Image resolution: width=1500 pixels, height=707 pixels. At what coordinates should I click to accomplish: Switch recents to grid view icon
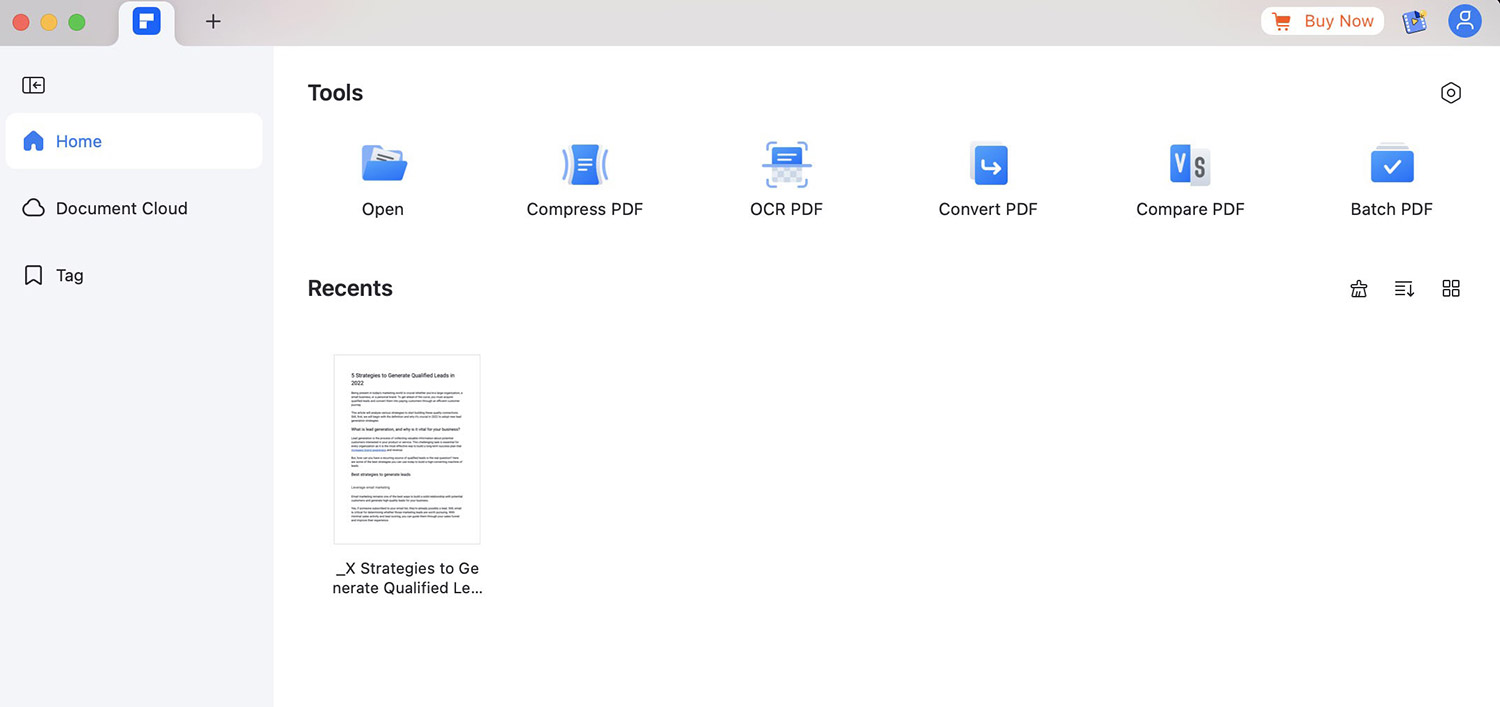(1451, 289)
